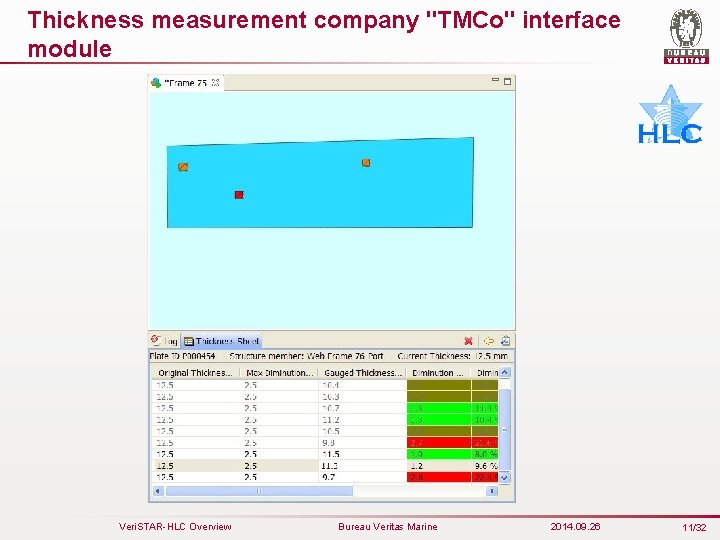
Task: Select gauged thickness cell 11.5
Action: click(362, 454)
